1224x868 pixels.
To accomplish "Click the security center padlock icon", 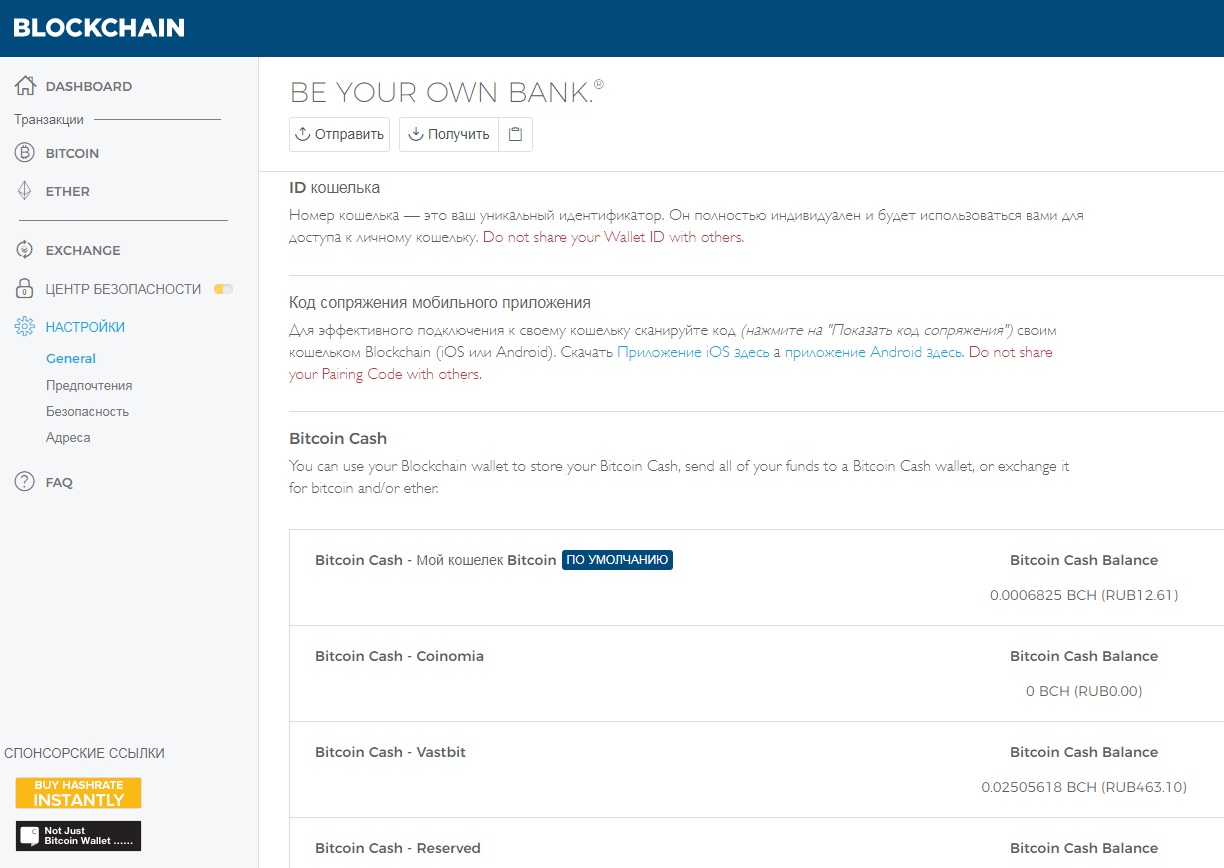I will point(25,289).
